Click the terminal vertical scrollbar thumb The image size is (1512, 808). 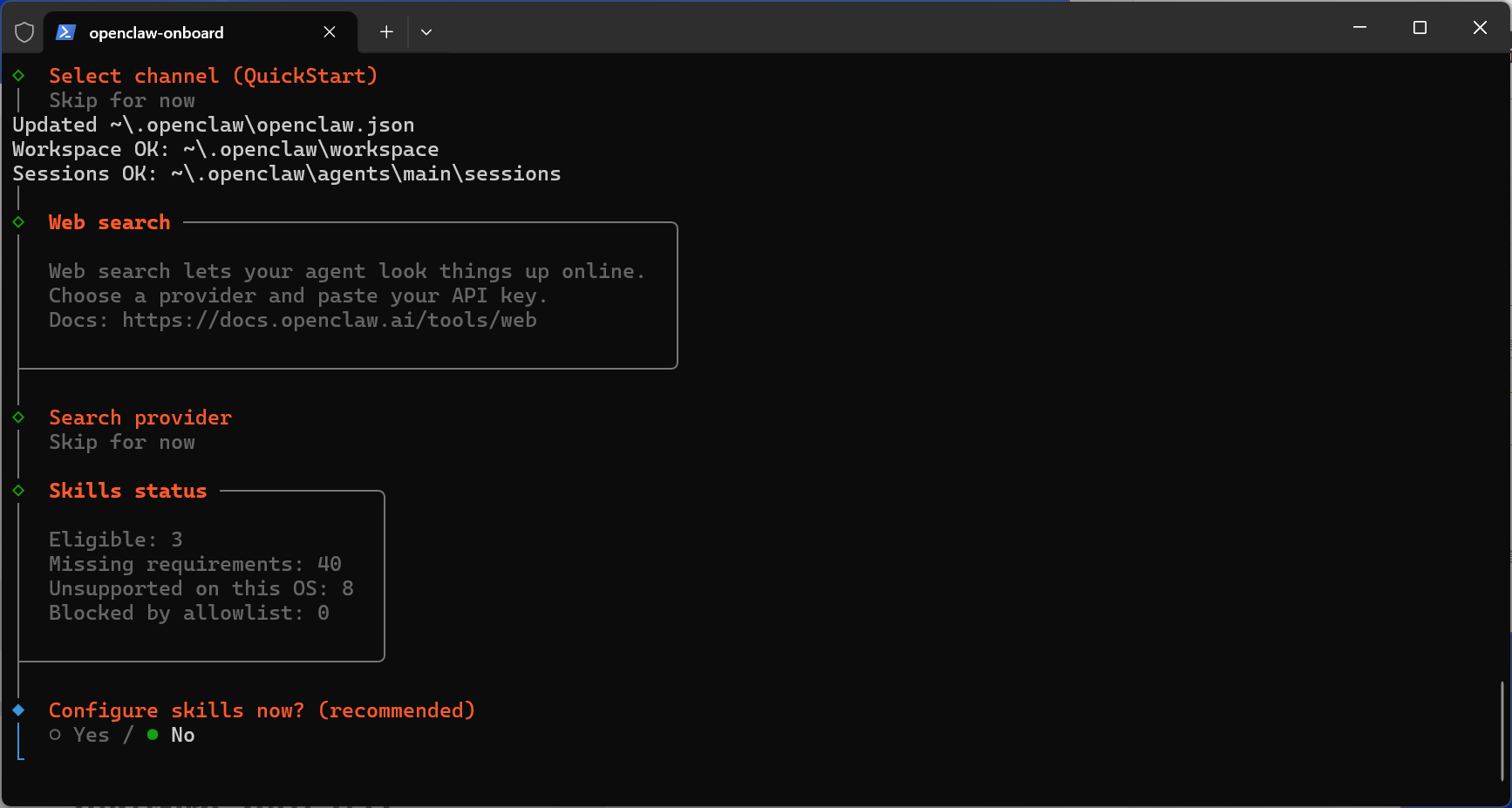click(x=1502, y=730)
